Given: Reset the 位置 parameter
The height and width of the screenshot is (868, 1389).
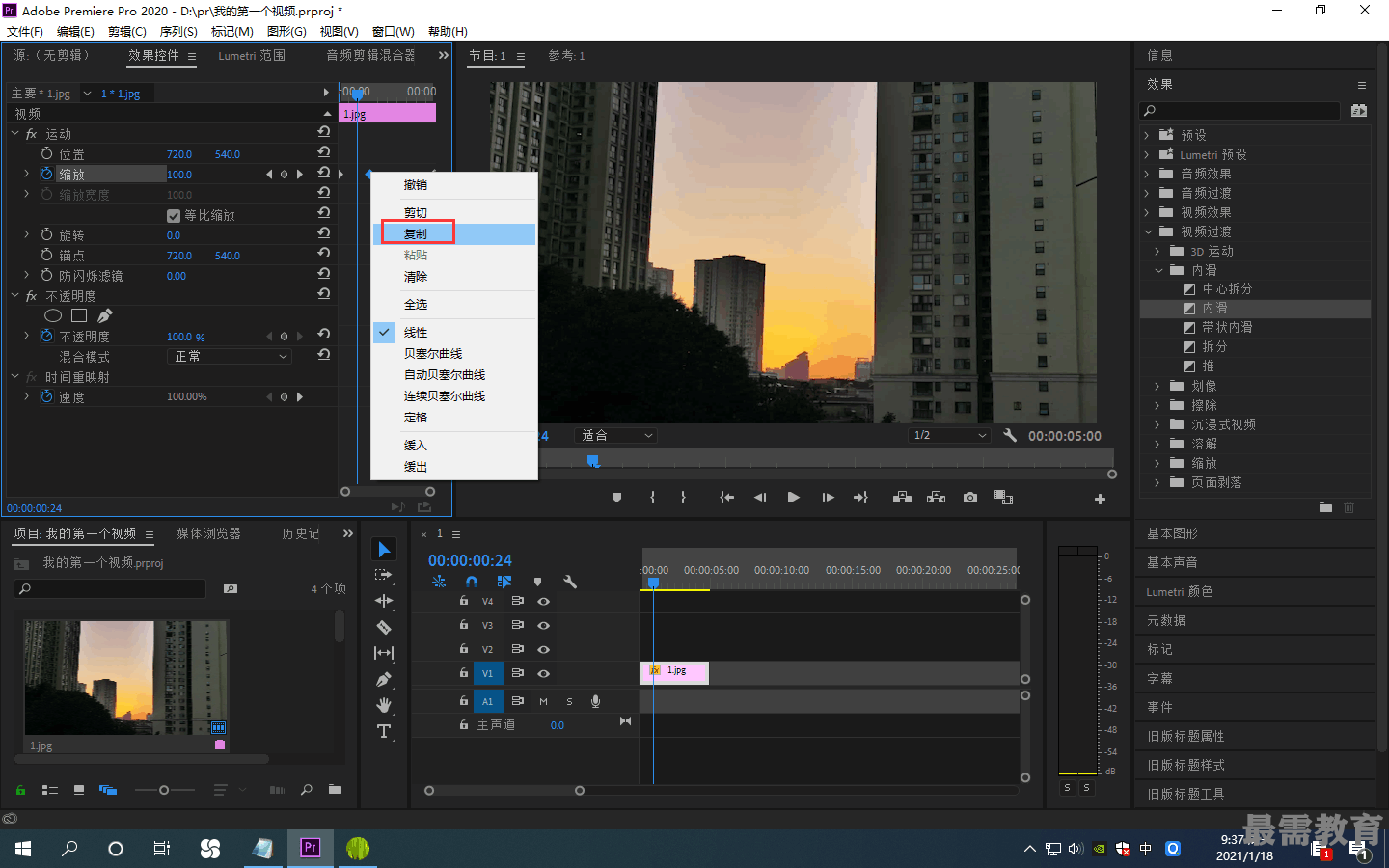Looking at the screenshot, I should [324, 152].
